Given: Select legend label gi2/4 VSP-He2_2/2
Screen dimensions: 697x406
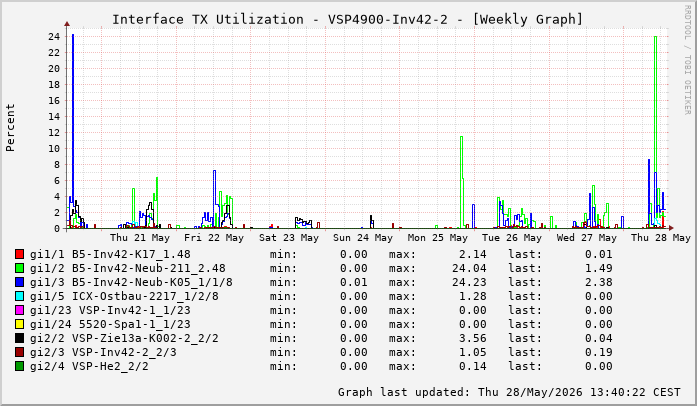Looking at the screenshot, I should 89,366.
